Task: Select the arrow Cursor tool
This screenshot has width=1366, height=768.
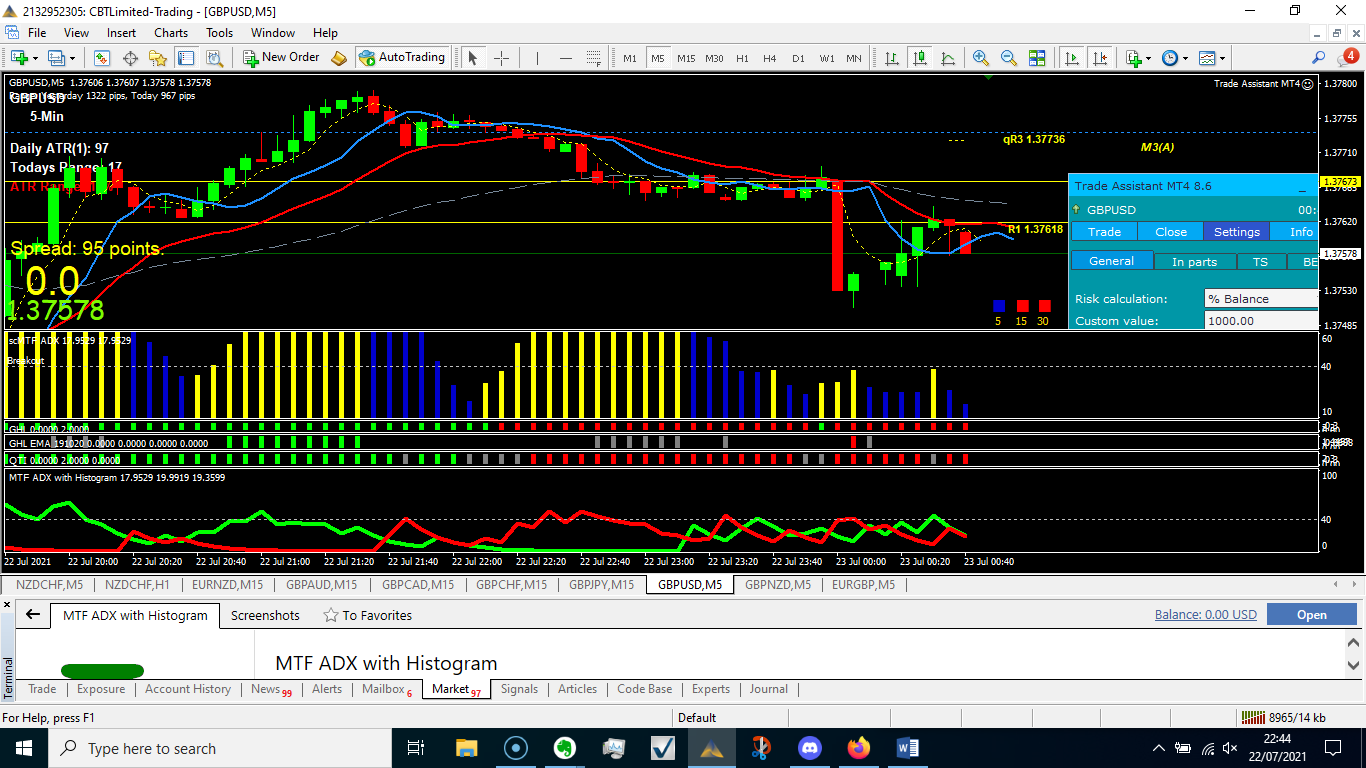Action: pos(473,58)
